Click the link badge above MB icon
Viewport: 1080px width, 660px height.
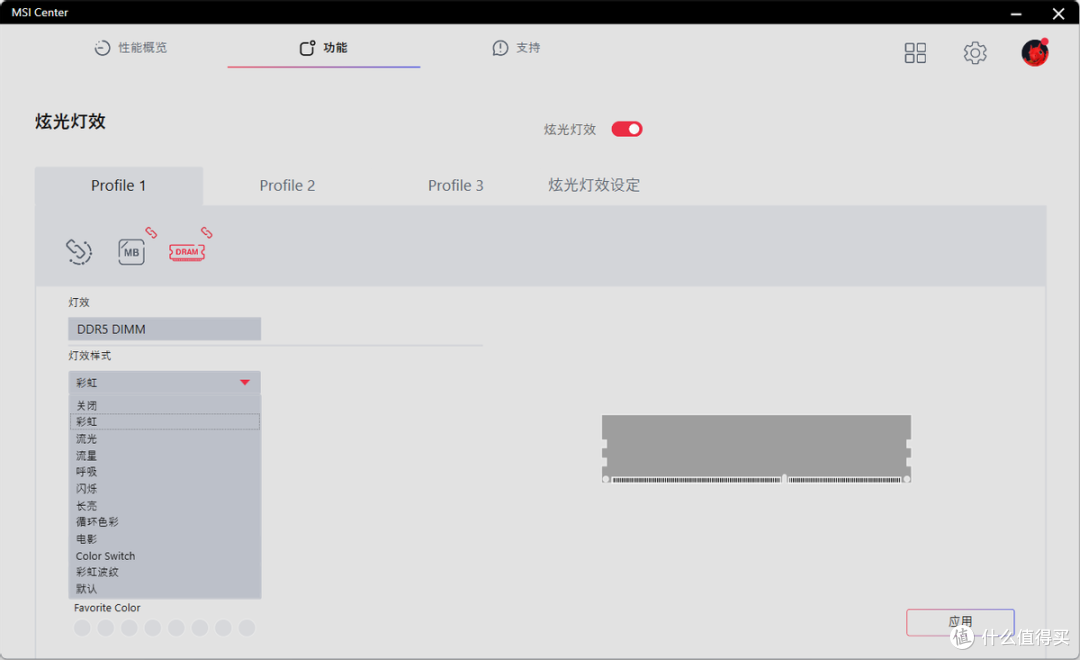(x=151, y=233)
